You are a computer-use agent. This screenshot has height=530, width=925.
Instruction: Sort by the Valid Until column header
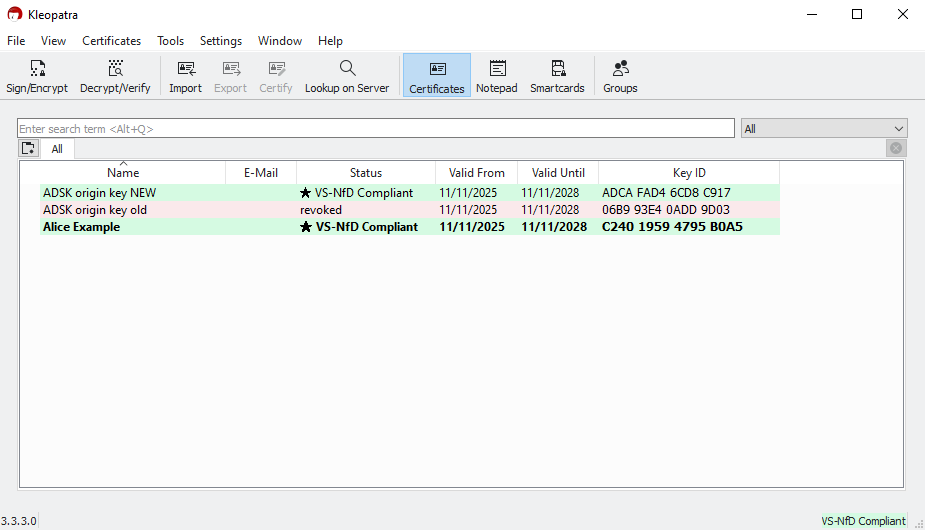coord(558,172)
